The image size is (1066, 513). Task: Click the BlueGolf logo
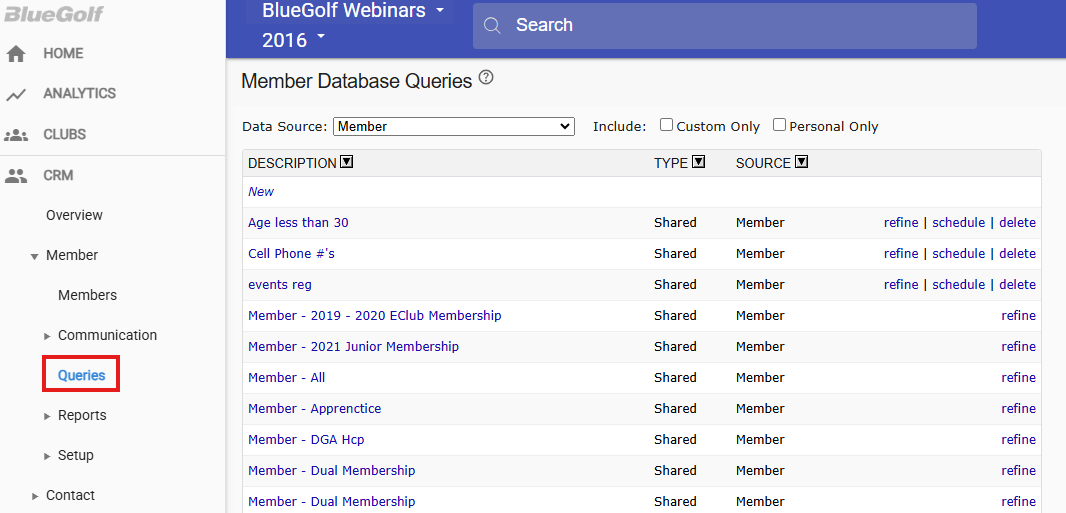[53, 13]
